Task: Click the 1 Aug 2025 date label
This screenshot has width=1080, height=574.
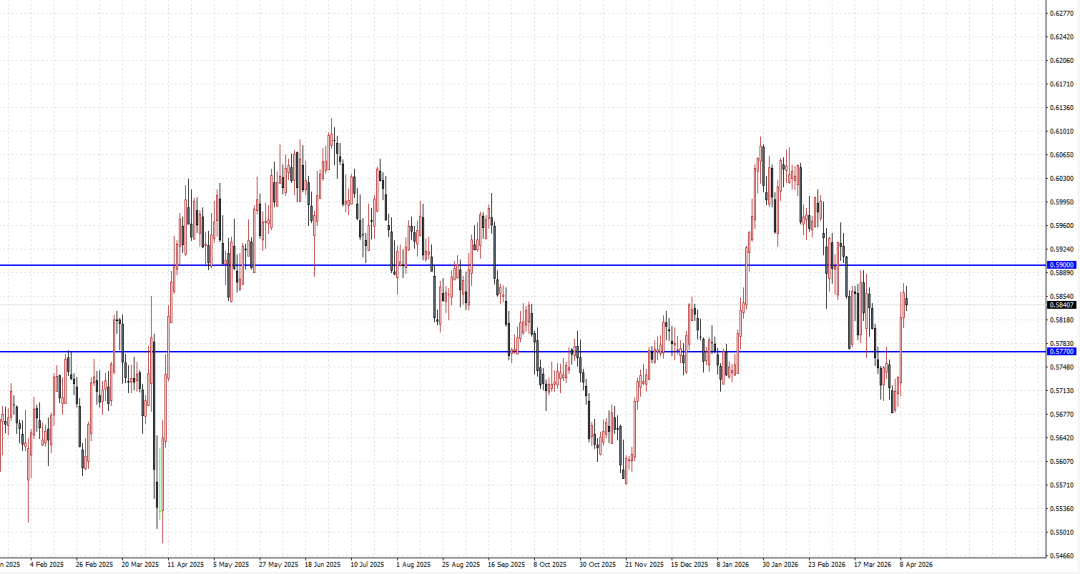Action: (x=413, y=564)
